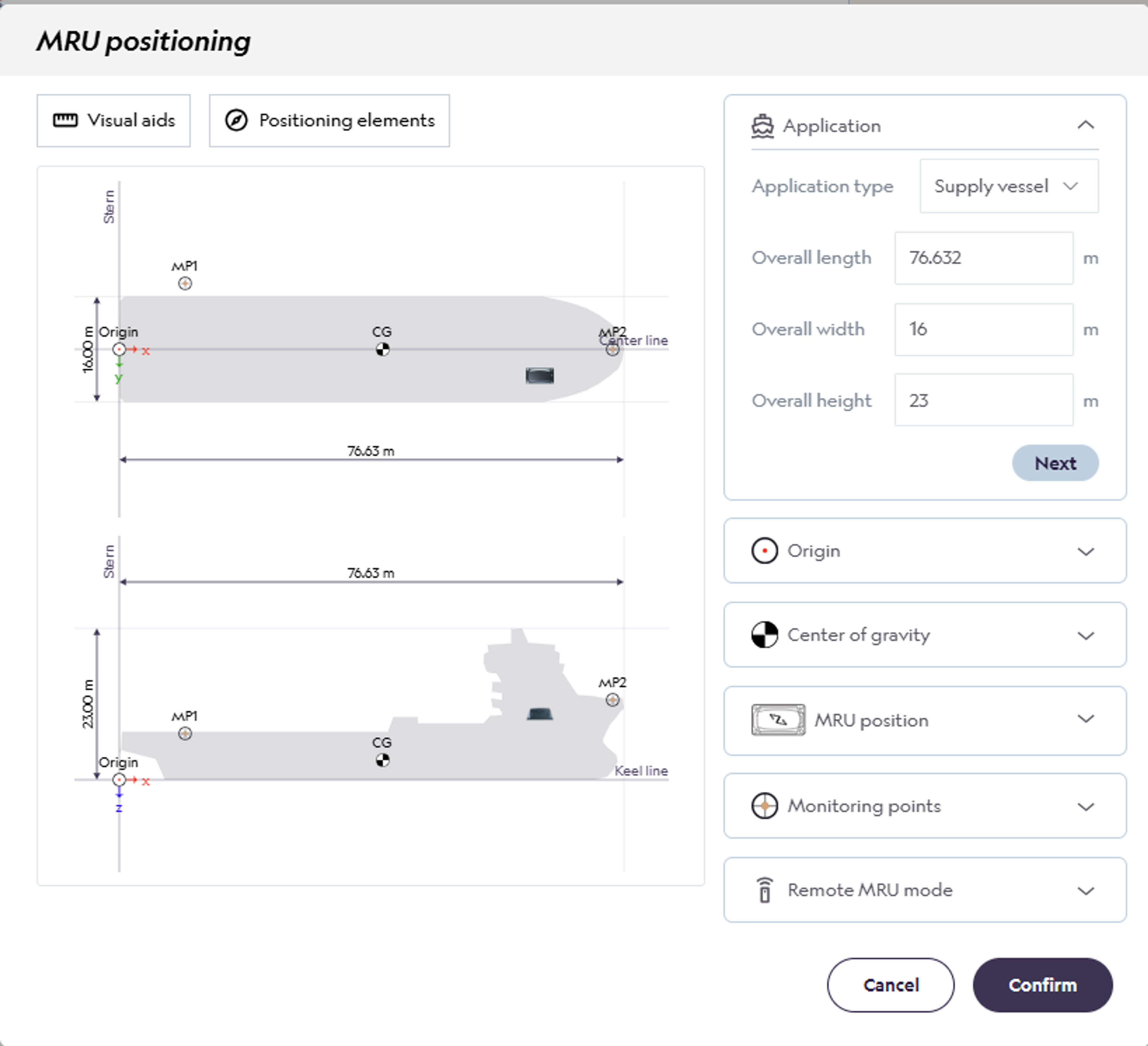
Task: Collapse the Application section
Action: [x=1085, y=125]
